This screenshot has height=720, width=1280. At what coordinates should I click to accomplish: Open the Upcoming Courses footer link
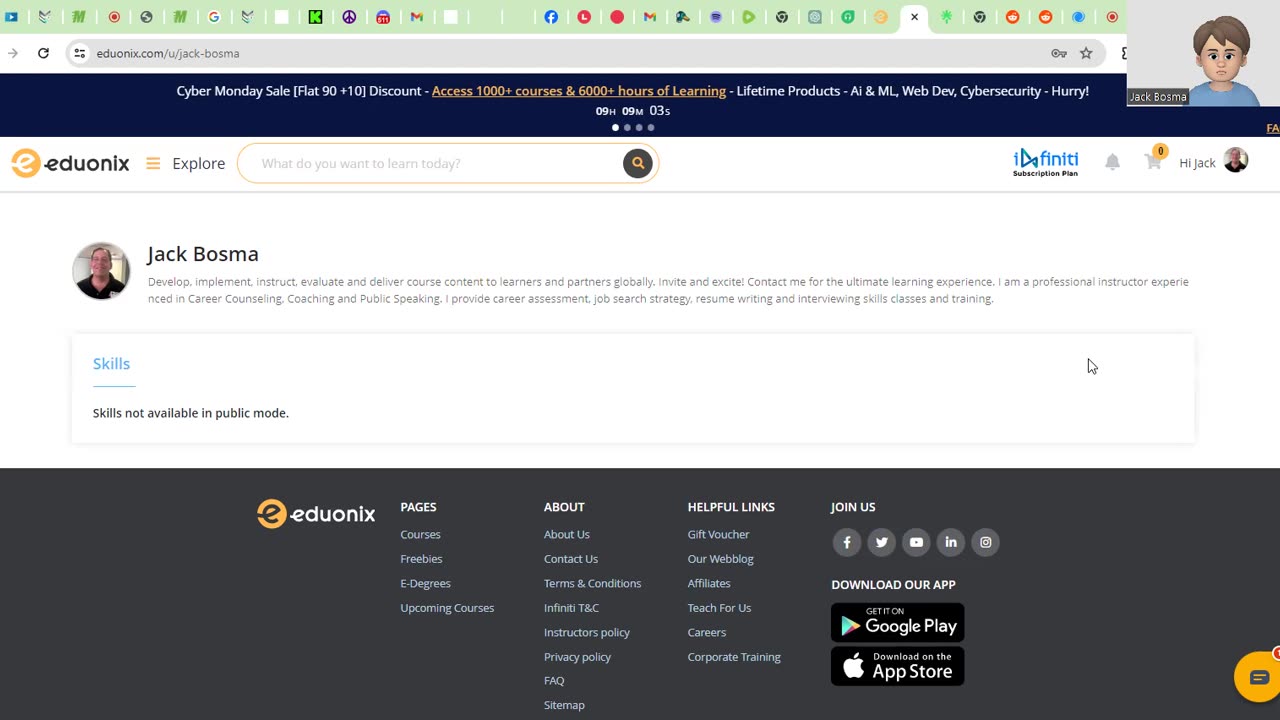[447, 608]
